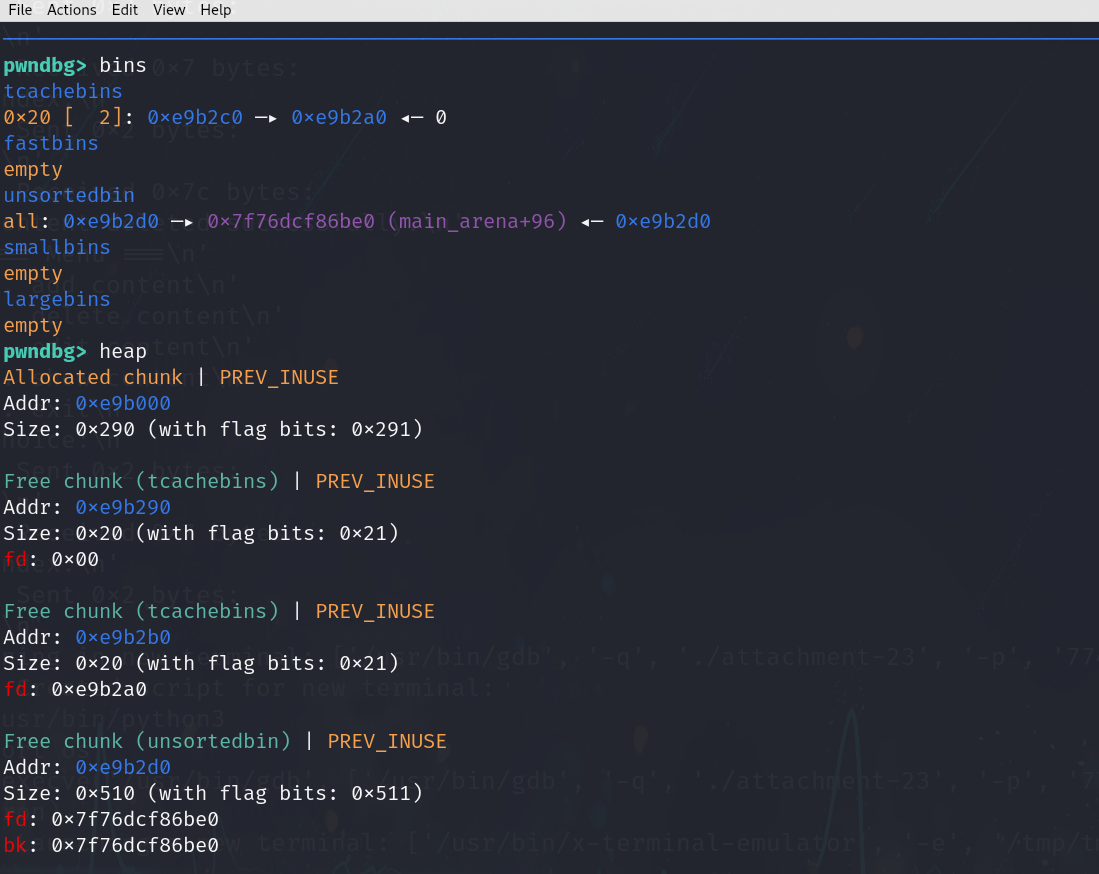Viewport: 1099px width, 874px height.
Task: Click the 'smallbins' heading
Action: coord(57,247)
